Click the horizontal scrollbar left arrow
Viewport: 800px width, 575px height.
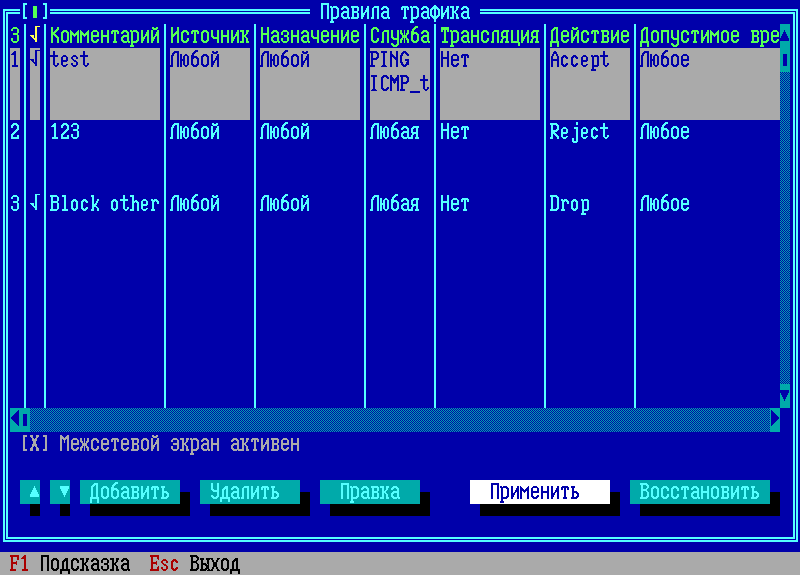tap(14, 419)
